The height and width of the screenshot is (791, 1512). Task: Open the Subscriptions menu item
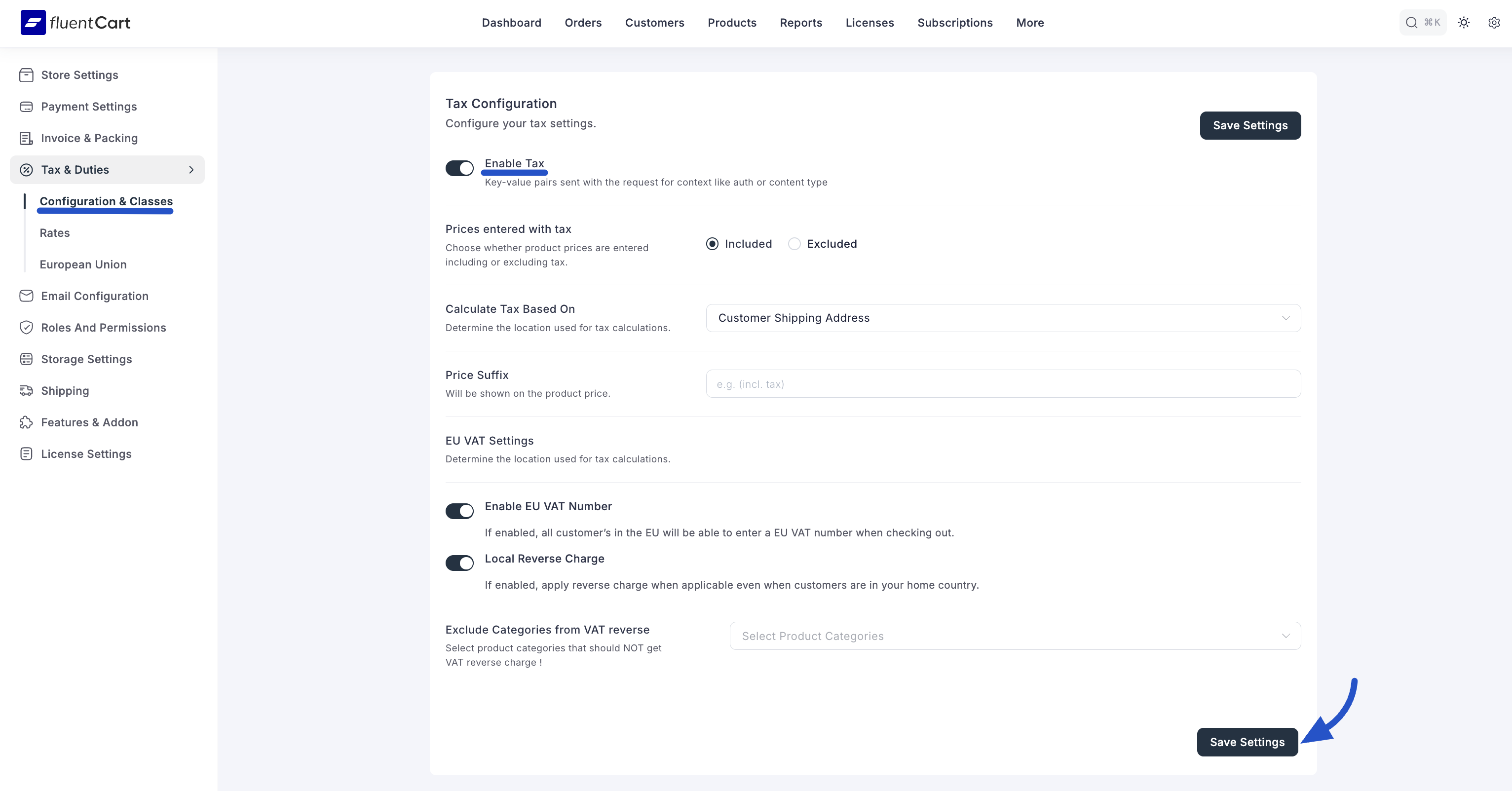point(954,23)
